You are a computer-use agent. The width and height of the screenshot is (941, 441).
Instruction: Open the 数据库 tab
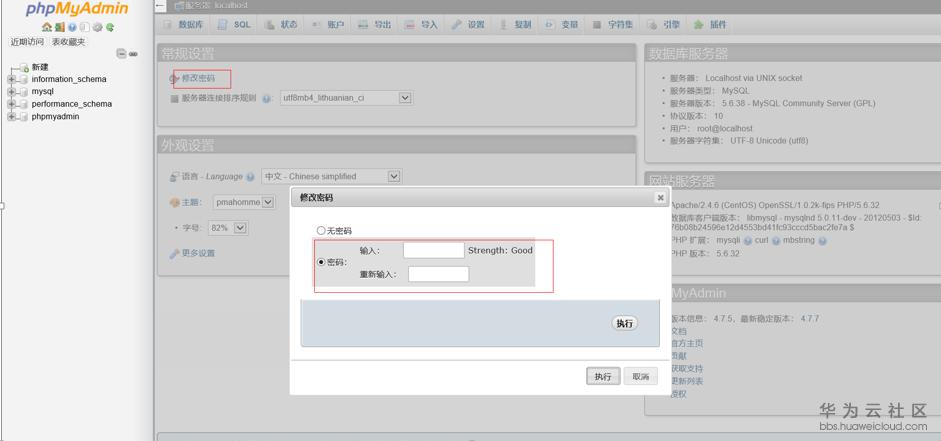coord(184,25)
